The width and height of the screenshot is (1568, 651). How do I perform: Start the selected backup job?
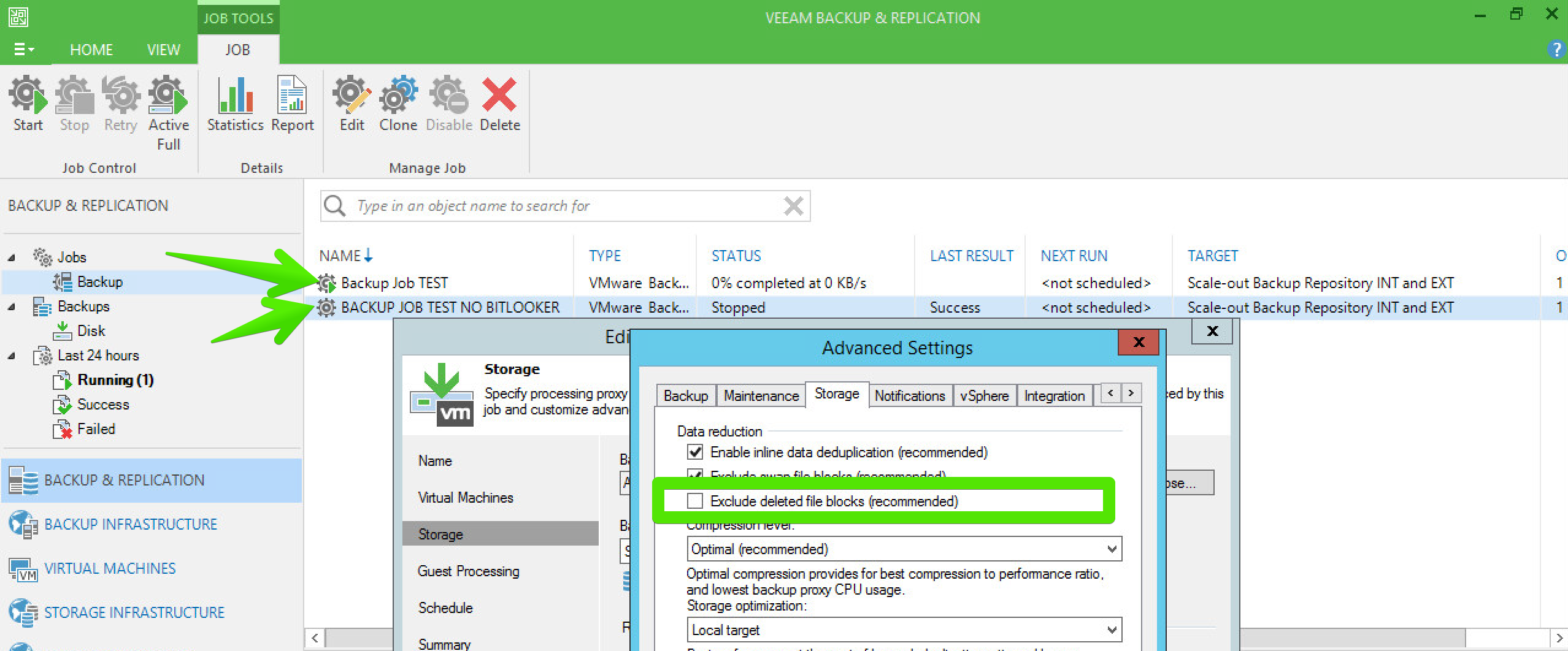point(28,104)
